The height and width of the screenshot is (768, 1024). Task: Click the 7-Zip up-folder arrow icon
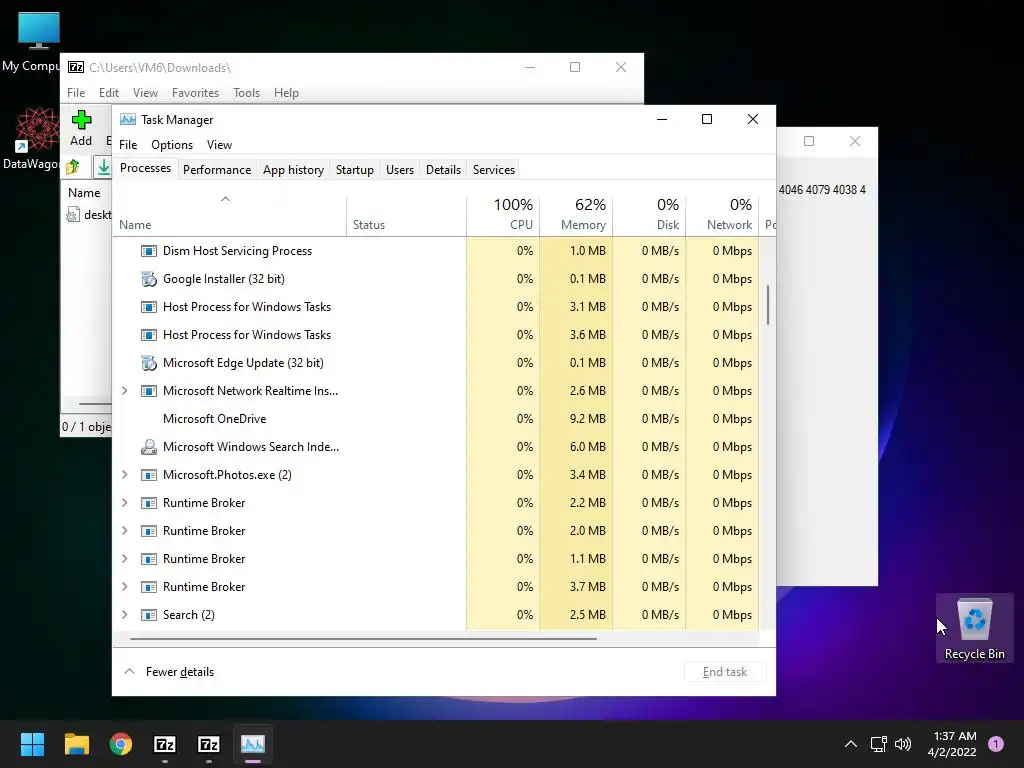coord(73,167)
